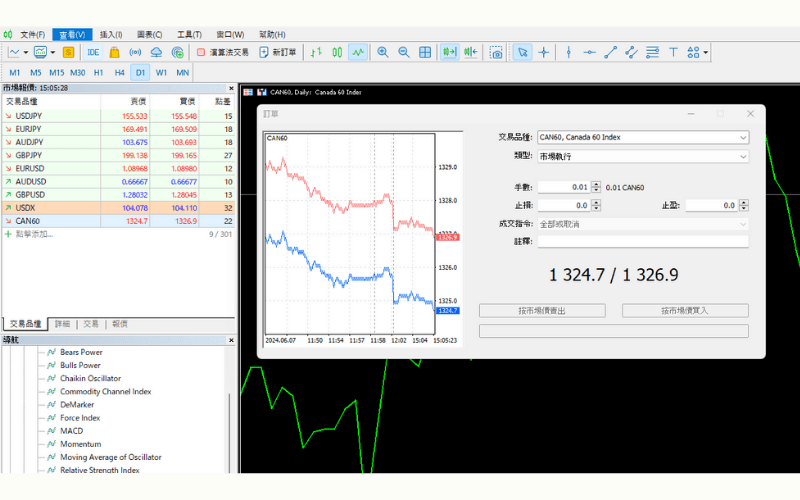The height and width of the screenshot is (500, 800).
Task: Toggle auto-scroll chart to end
Action: [x=449, y=52]
